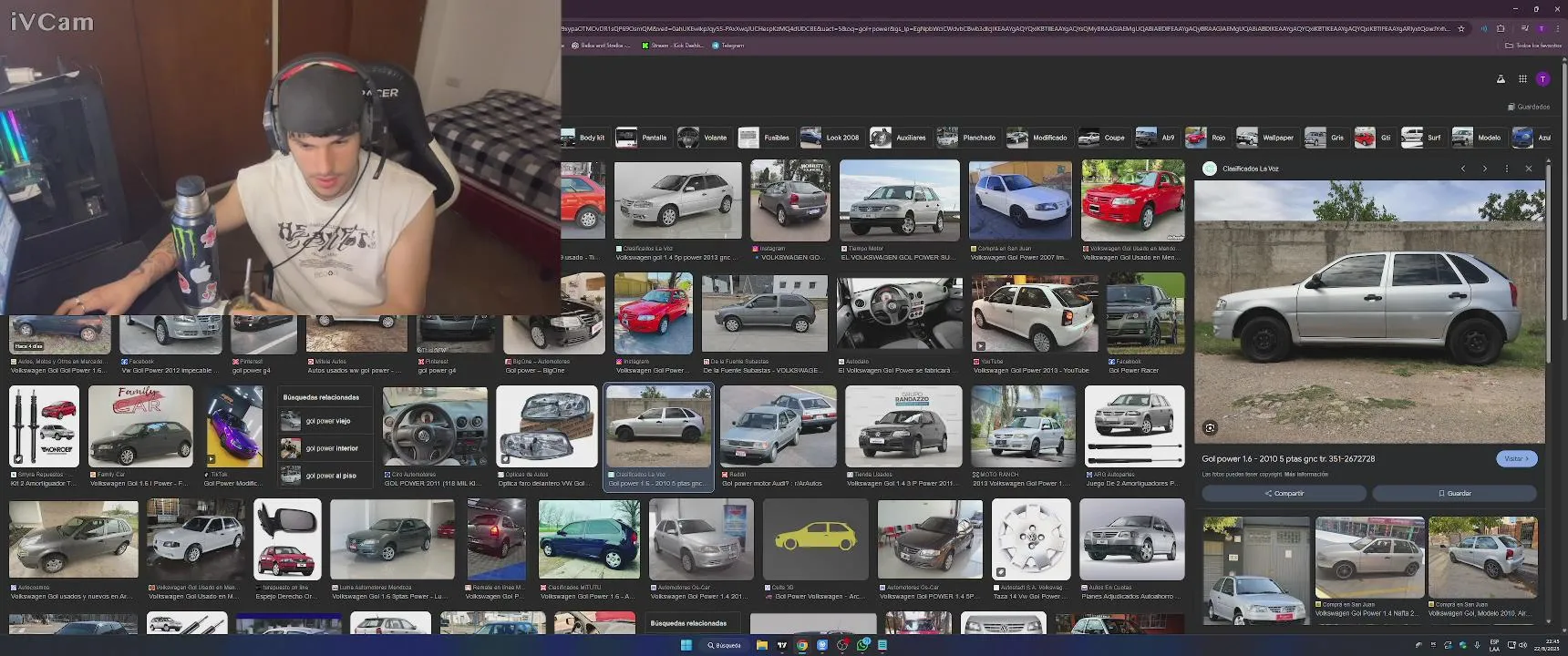Open Family Car black Gol thumbnail
1568x656 pixels.
[x=140, y=426]
